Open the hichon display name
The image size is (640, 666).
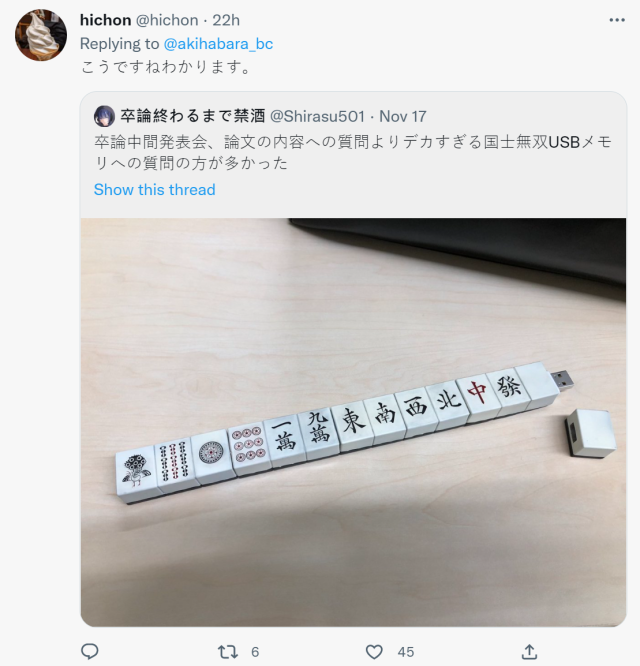click(x=105, y=20)
